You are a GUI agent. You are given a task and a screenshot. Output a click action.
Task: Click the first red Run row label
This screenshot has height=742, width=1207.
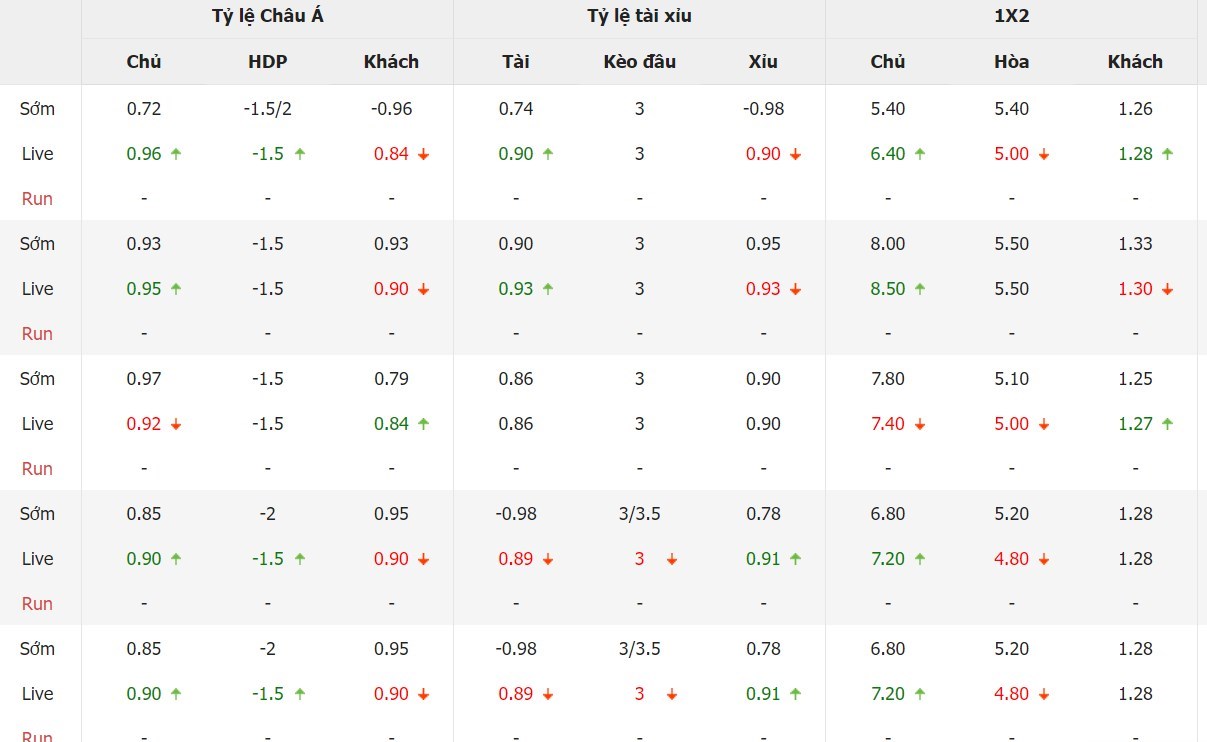(37, 199)
